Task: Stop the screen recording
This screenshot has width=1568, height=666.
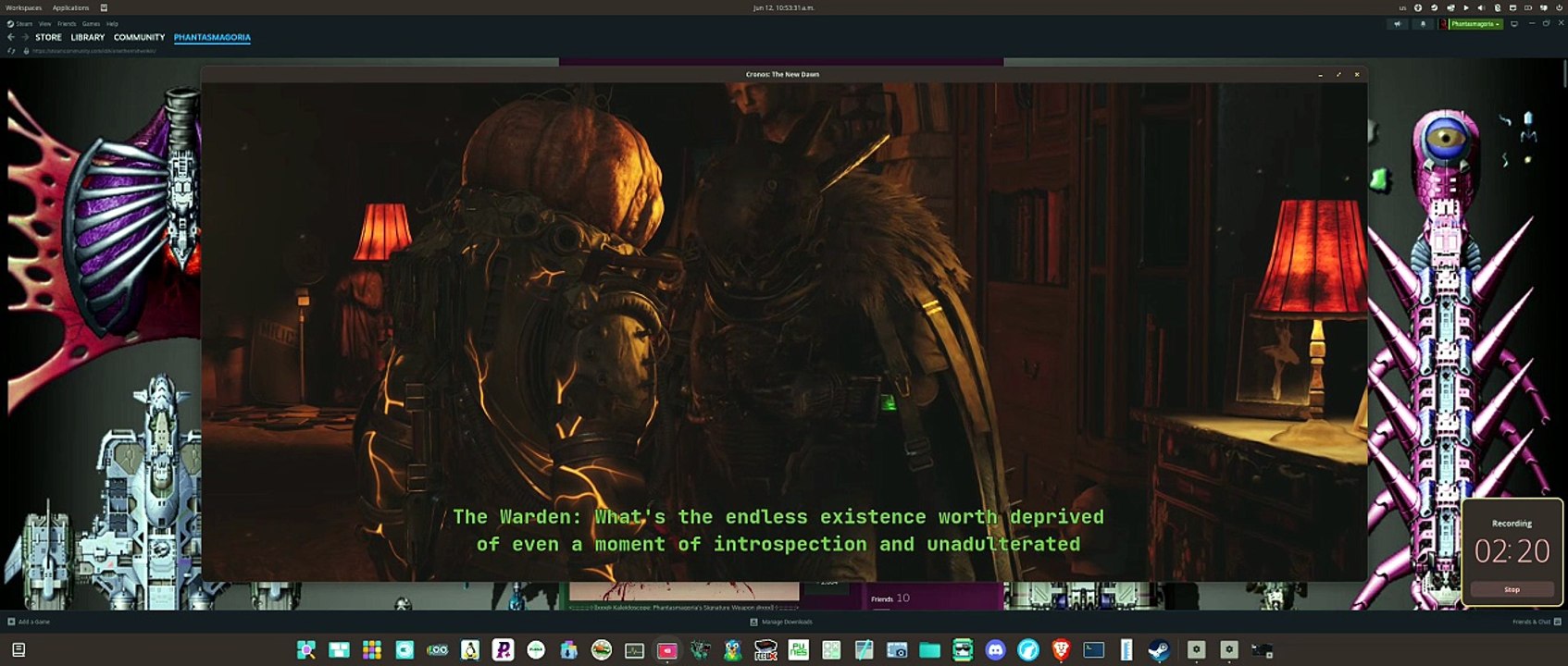Action: point(1512,589)
